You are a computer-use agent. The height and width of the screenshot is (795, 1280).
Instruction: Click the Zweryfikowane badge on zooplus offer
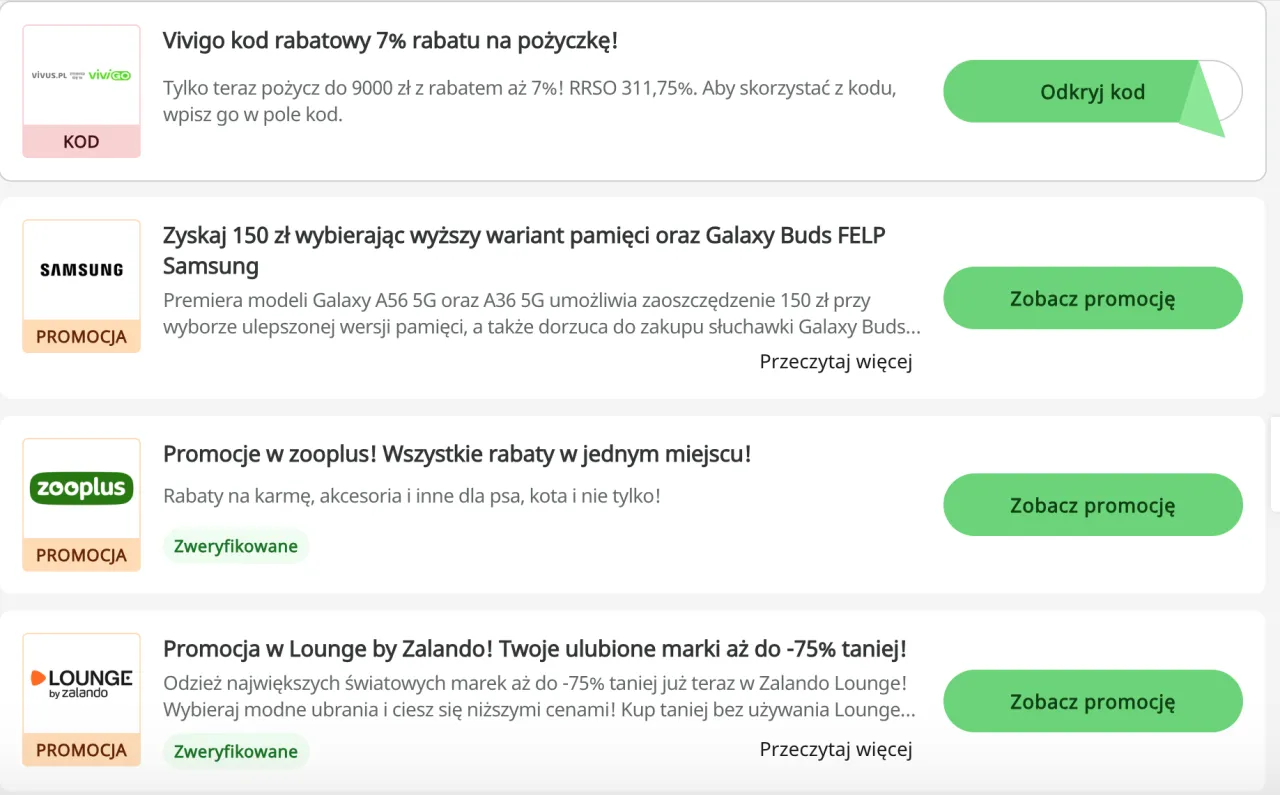[236, 546]
